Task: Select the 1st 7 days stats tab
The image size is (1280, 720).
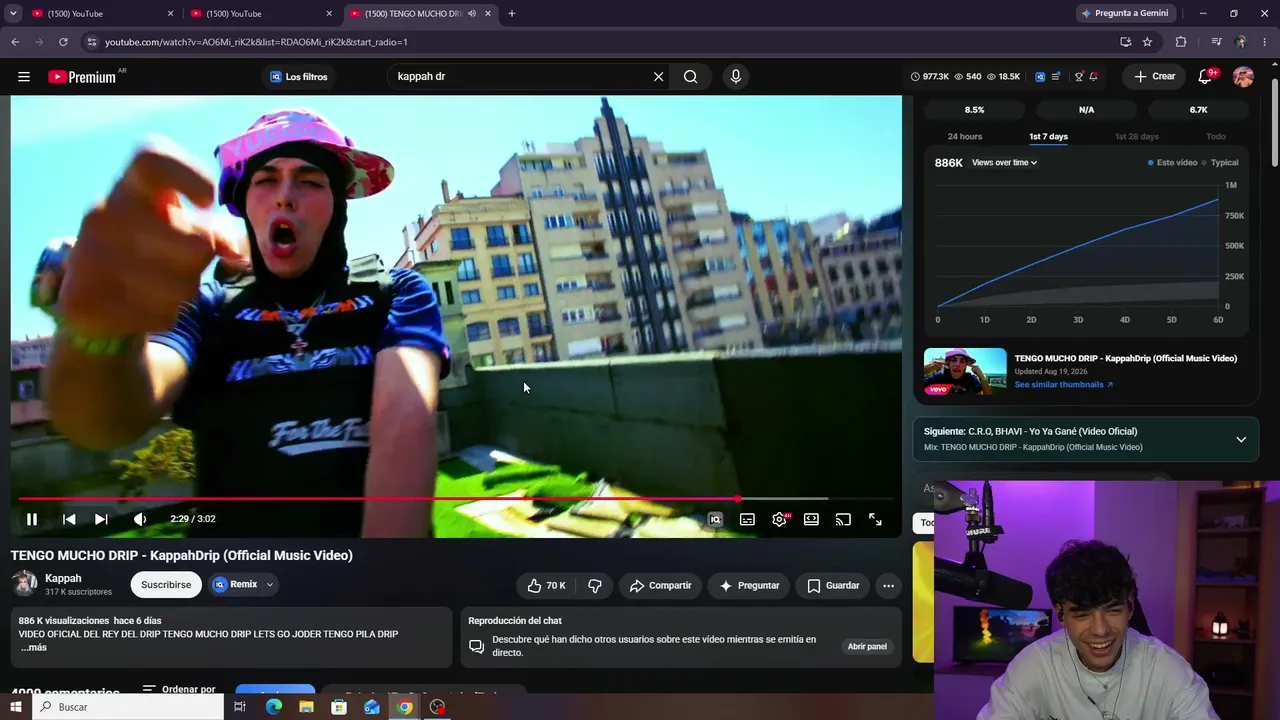Action: [x=1048, y=137]
